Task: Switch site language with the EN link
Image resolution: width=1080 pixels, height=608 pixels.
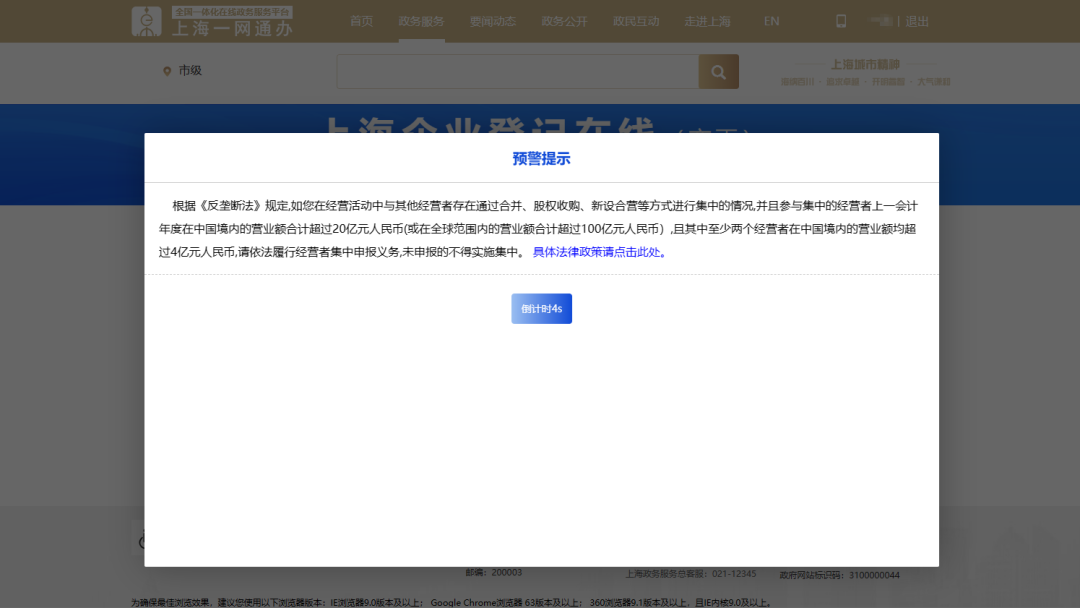Action: [x=771, y=20]
